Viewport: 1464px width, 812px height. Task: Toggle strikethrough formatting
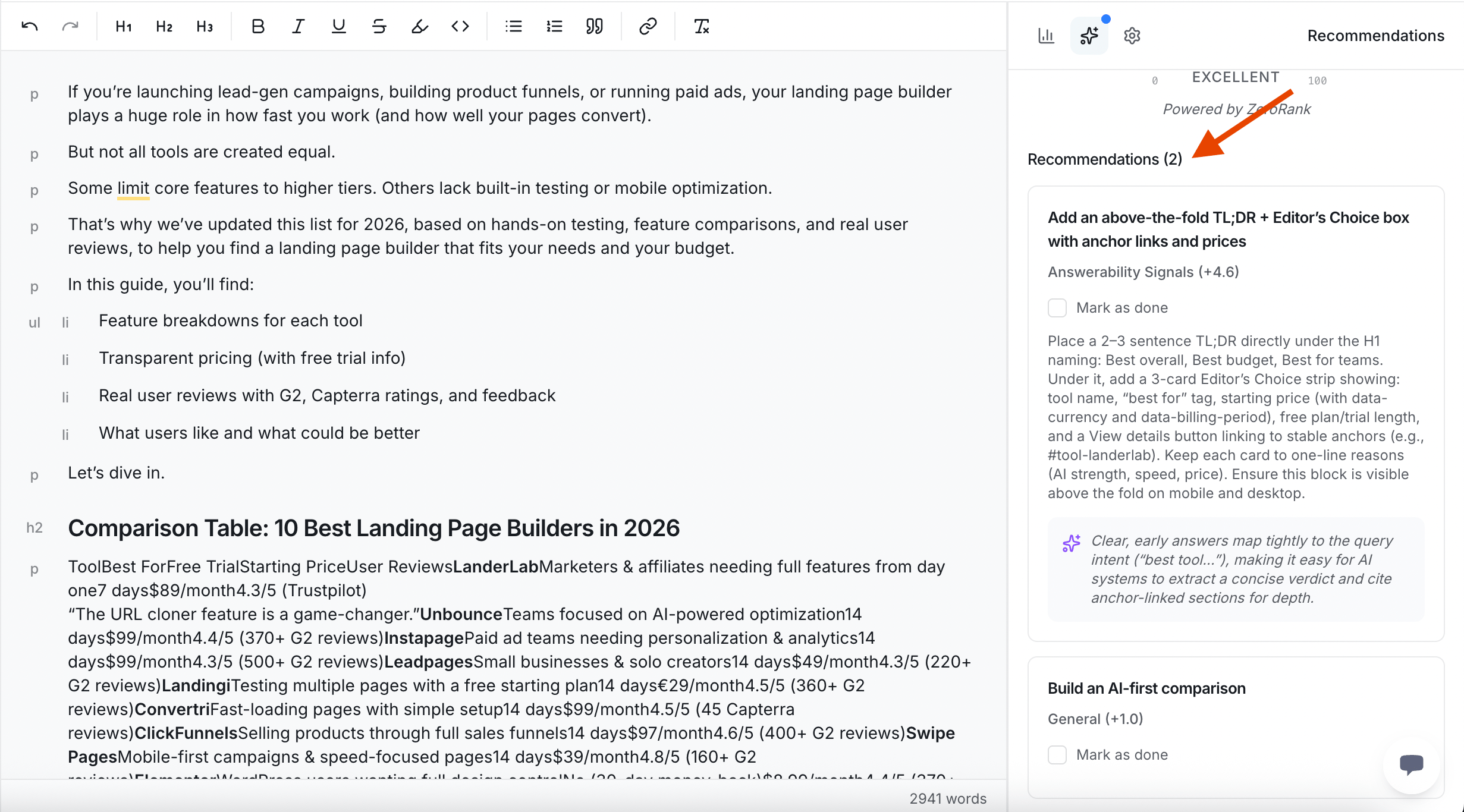coord(379,27)
